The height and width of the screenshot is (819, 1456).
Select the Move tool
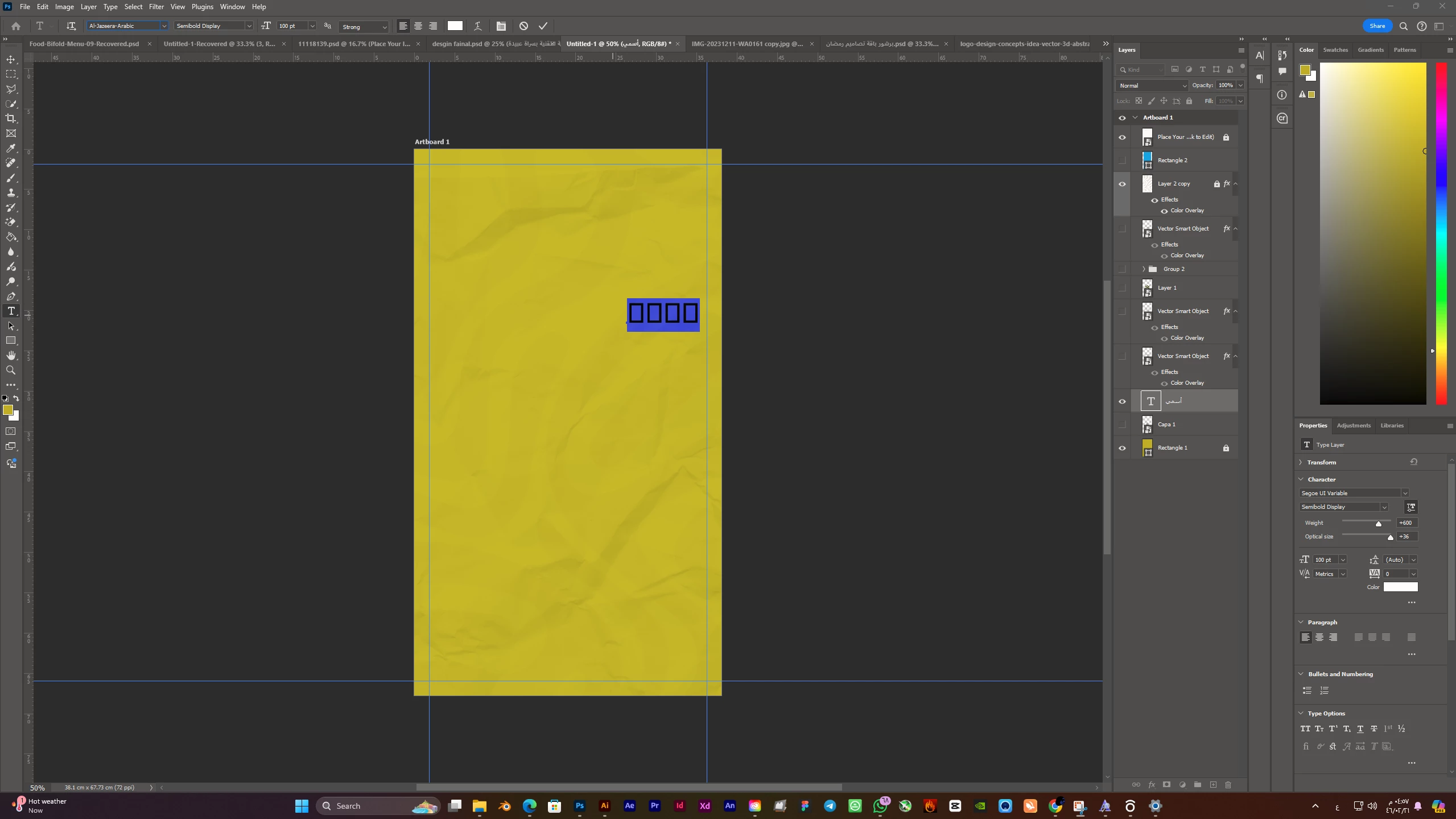coord(11,60)
